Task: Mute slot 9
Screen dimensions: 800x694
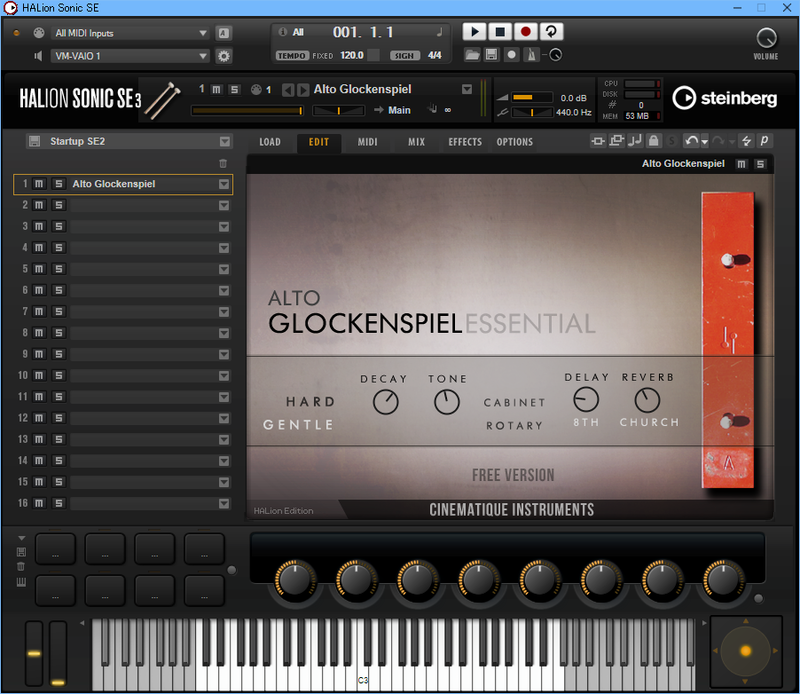Action: pos(39,354)
